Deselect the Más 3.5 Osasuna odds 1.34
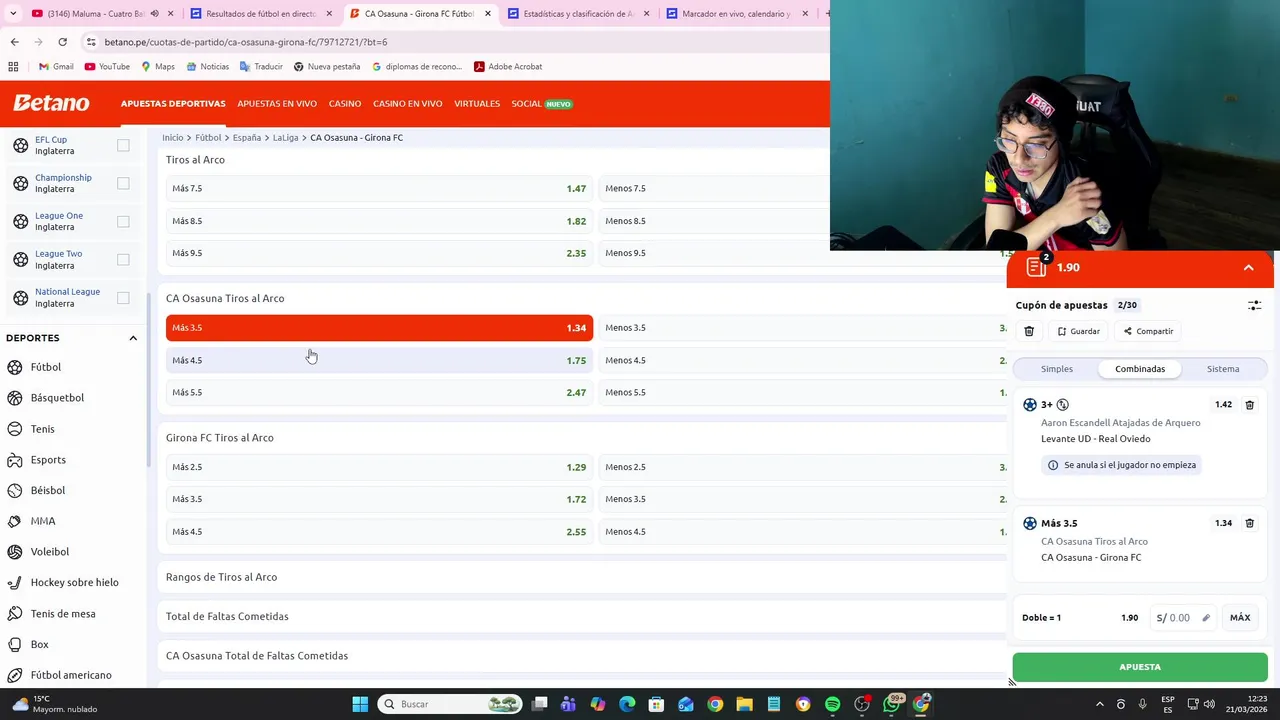The width and height of the screenshot is (1280, 720). point(379,328)
